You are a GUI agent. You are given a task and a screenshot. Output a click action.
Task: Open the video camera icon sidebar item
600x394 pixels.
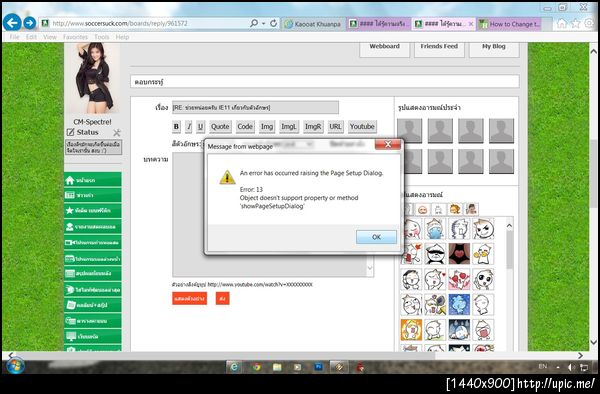click(x=93, y=243)
